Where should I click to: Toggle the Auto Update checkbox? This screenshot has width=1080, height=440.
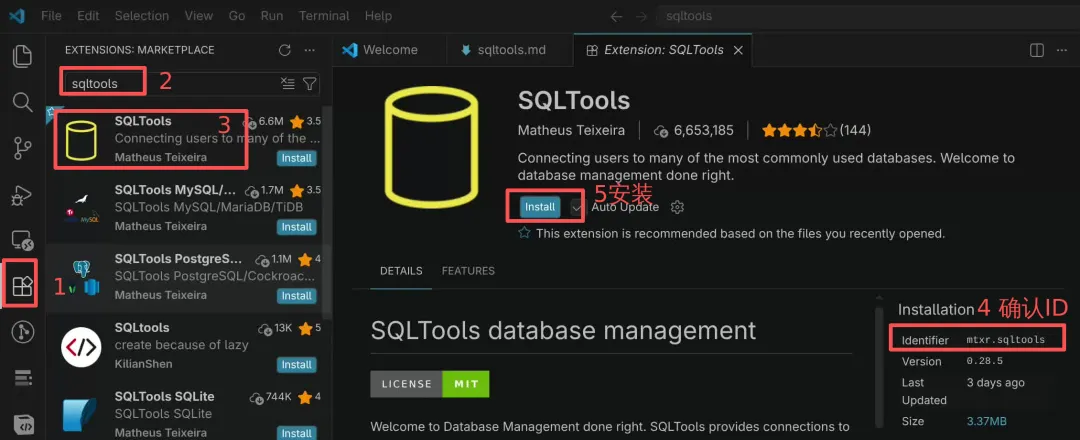coord(577,207)
